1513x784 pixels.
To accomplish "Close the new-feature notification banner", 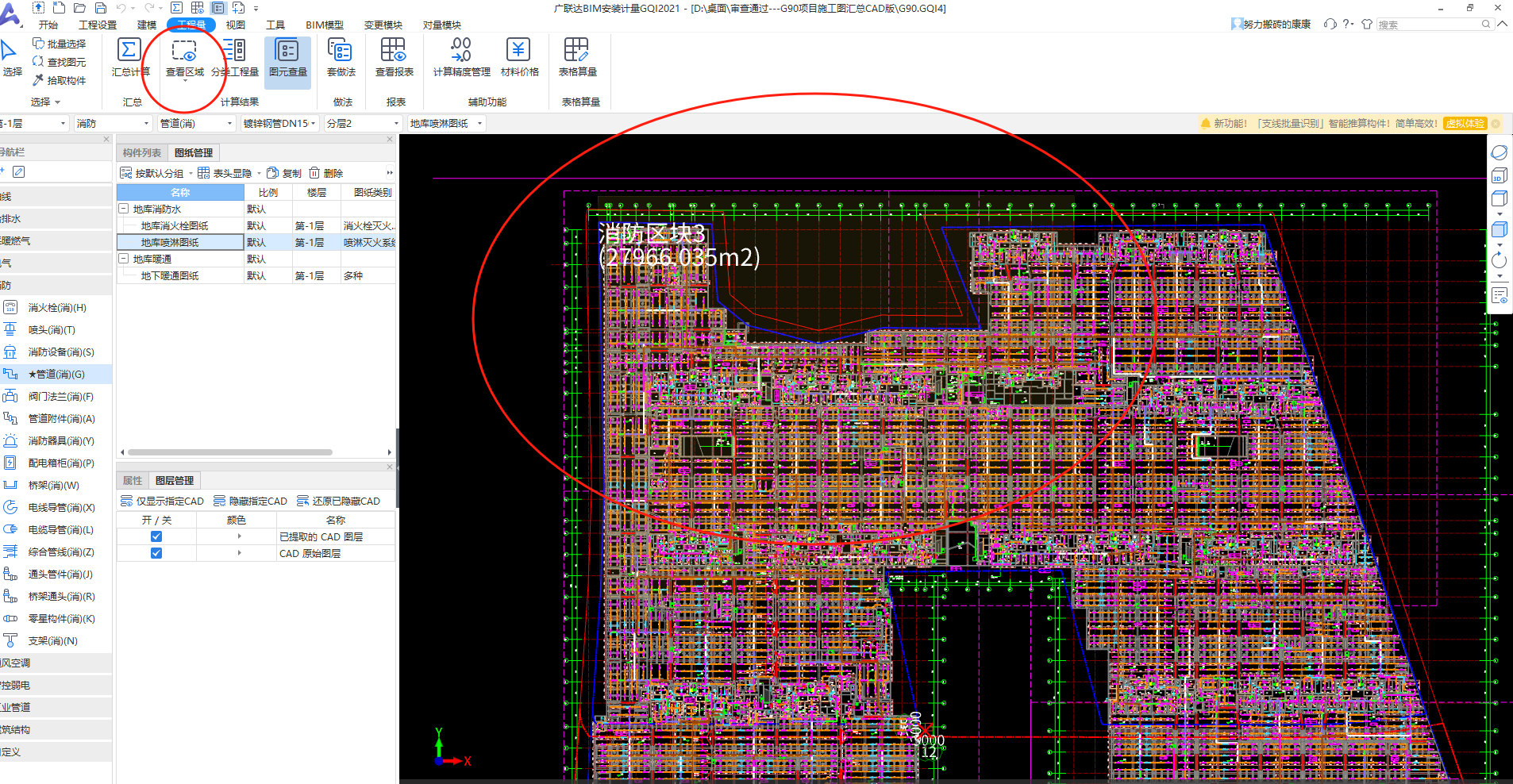I will pos(1496,124).
